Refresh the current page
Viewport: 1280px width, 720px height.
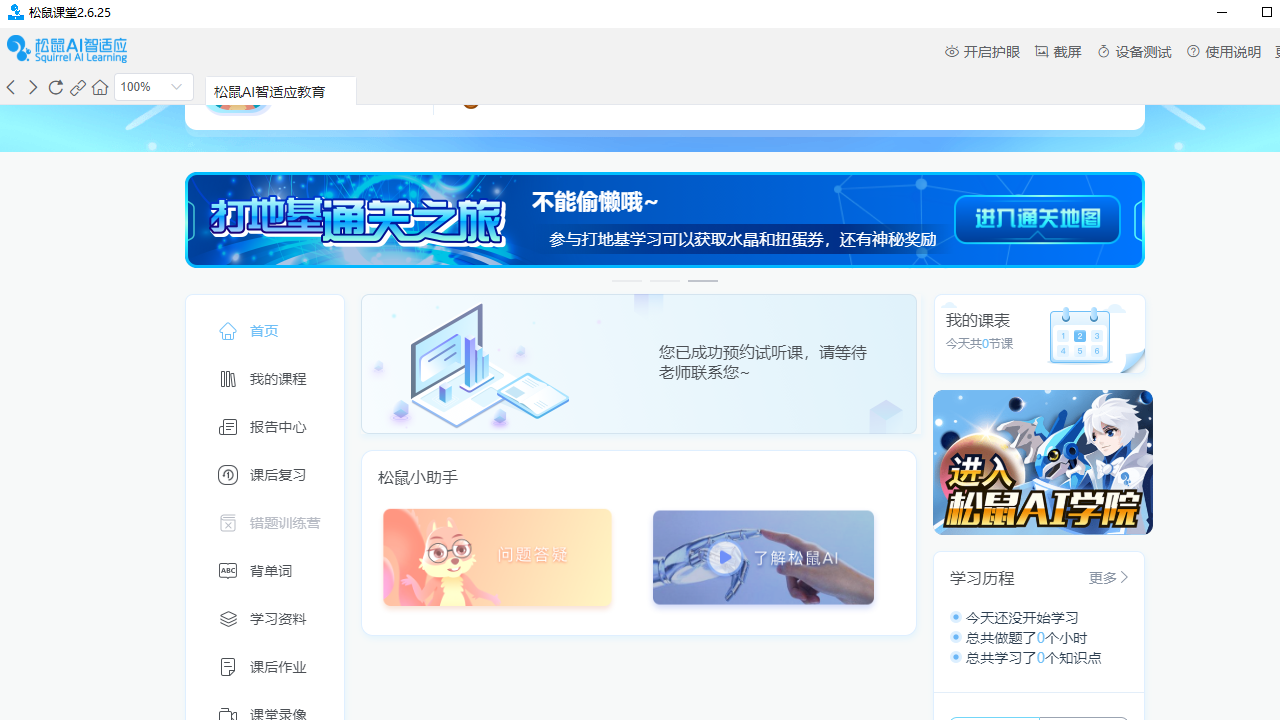55,87
